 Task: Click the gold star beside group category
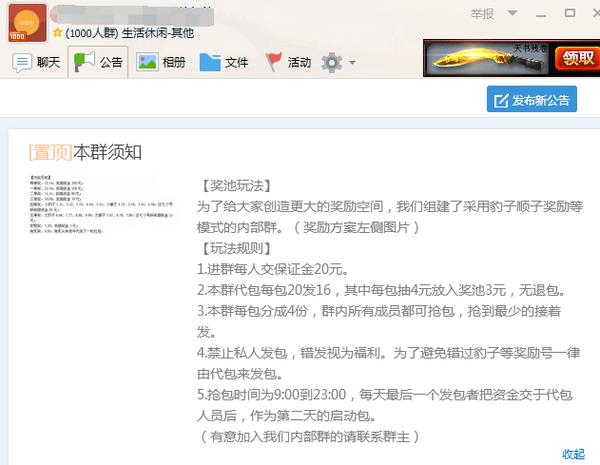click(57, 33)
